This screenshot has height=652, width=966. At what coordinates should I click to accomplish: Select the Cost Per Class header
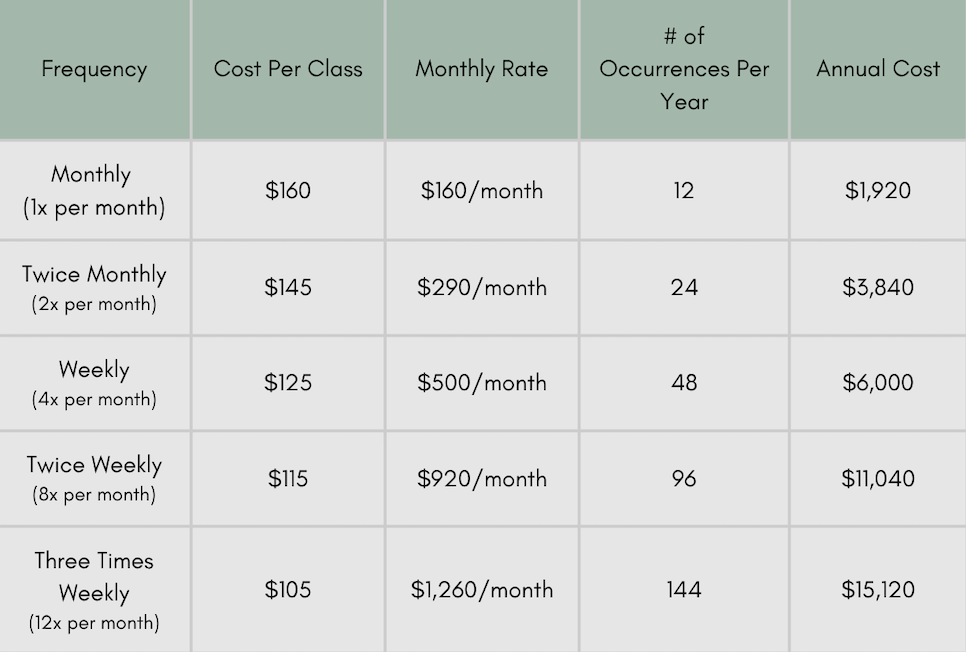point(288,69)
